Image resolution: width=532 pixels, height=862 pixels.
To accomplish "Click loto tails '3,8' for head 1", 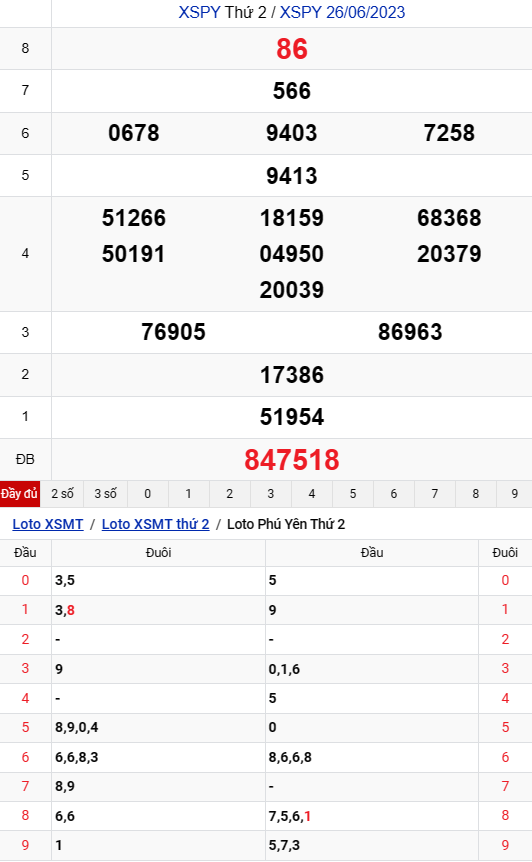I will tap(65, 610).
